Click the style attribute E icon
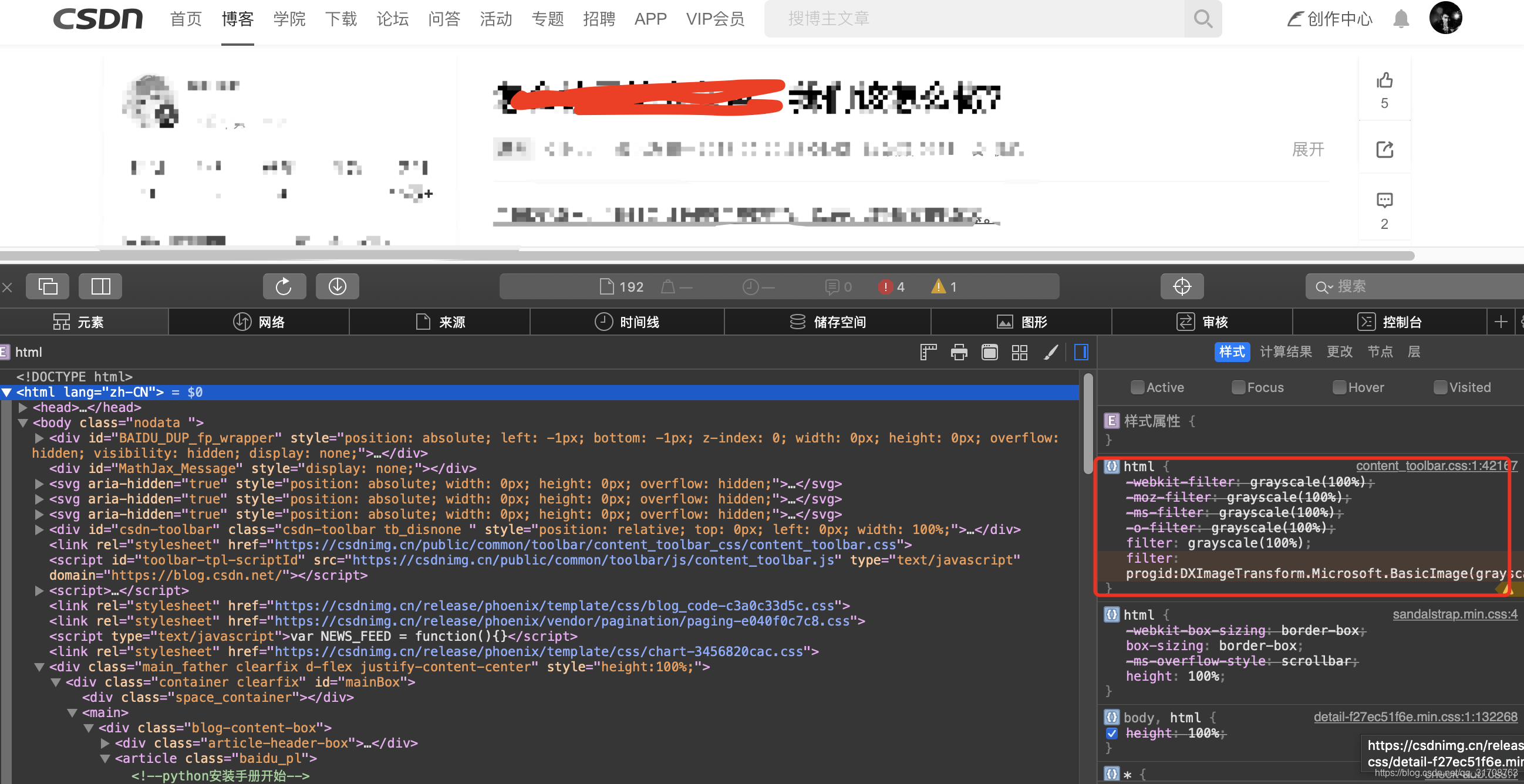Image resolution: width=1524 pixels, height=784 pixels. pos(1111,421)
